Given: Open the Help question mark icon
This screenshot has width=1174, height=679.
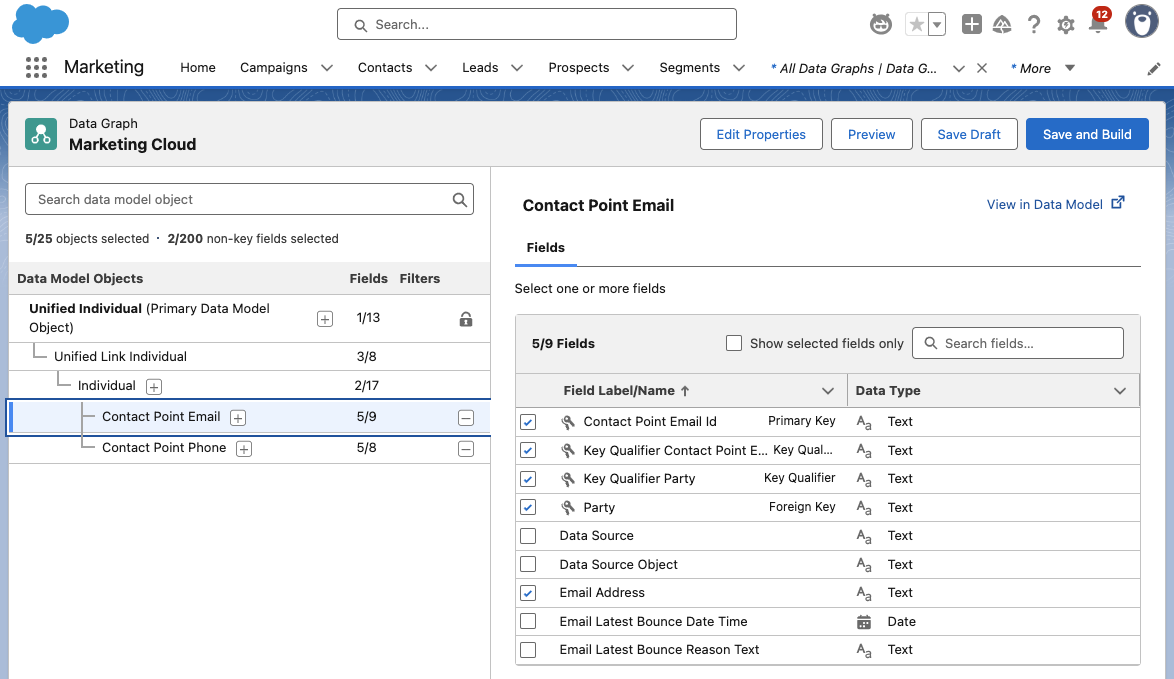Looking at the screenshot, I should [1034, 25].
